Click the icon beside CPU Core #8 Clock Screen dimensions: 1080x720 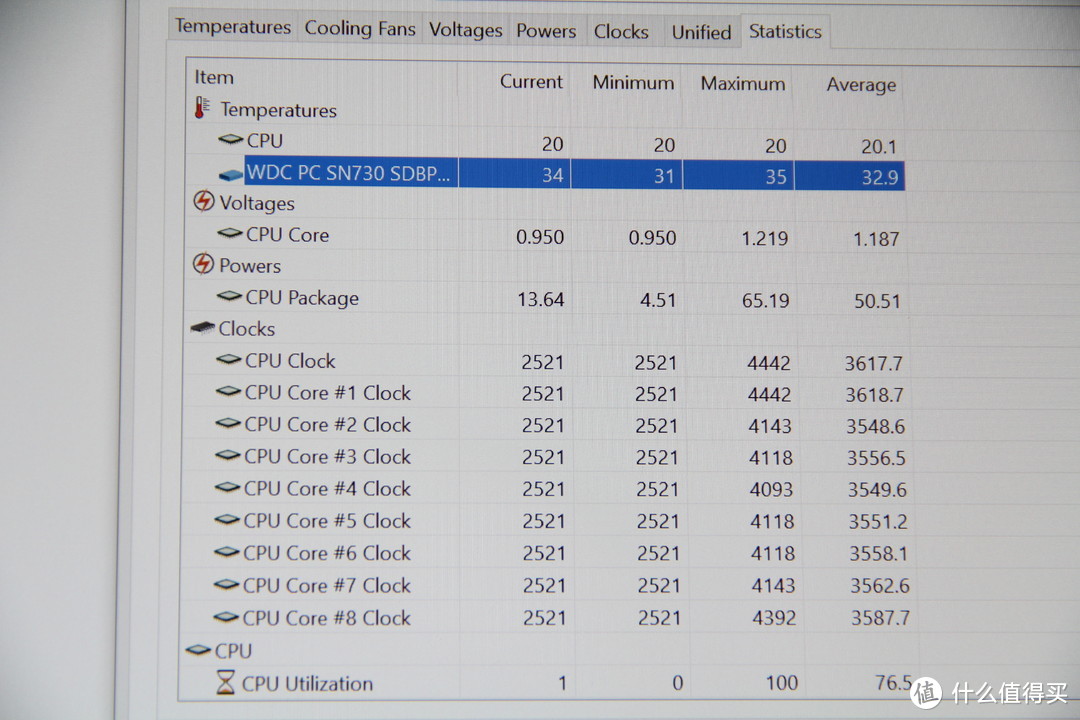[226, 617]
